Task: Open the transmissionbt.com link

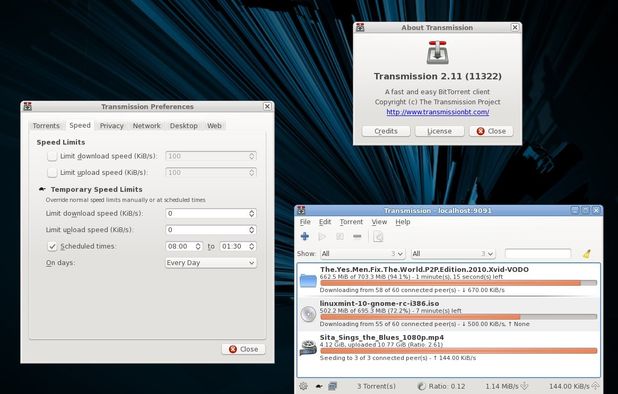Action: 437,112
